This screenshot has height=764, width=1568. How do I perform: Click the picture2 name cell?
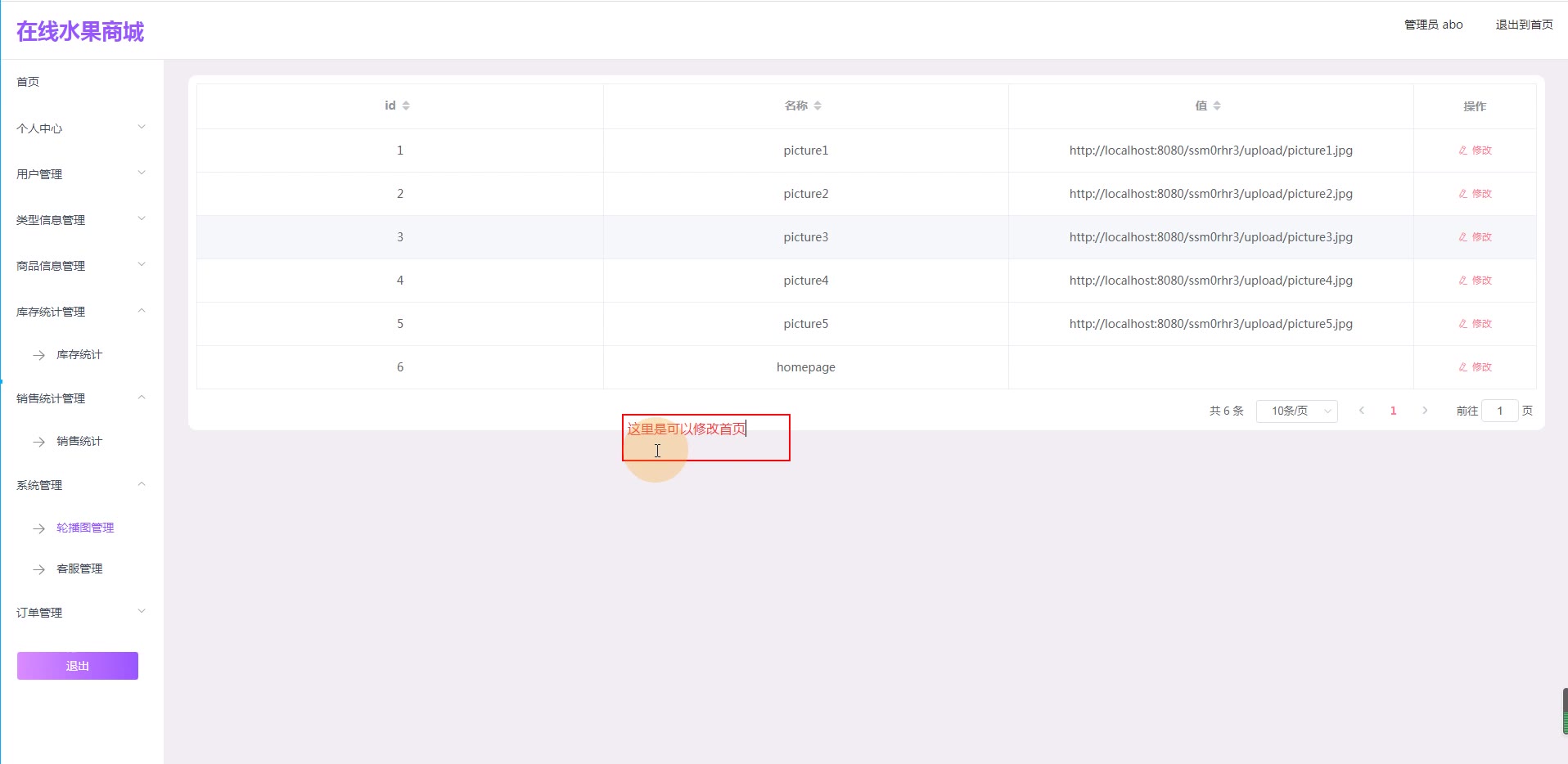coord(806,194)
